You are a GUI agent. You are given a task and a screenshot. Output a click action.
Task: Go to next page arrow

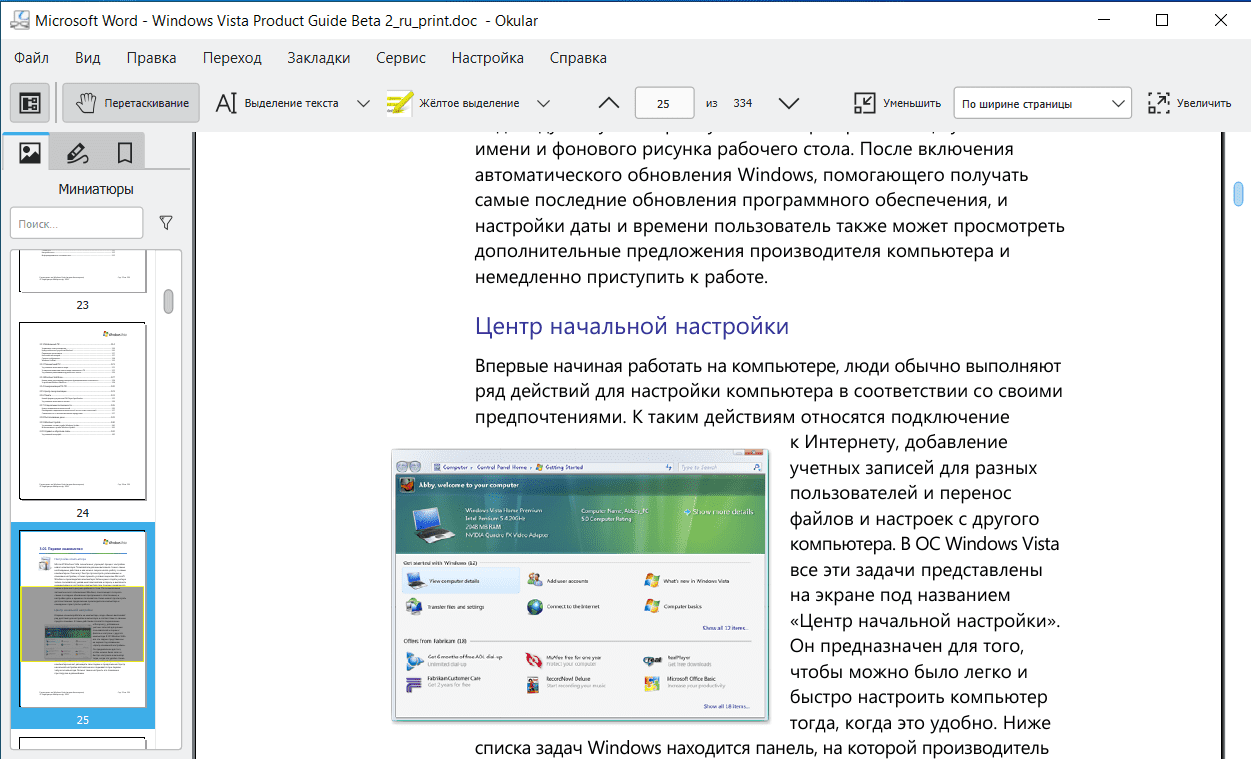tap(788, 103)
